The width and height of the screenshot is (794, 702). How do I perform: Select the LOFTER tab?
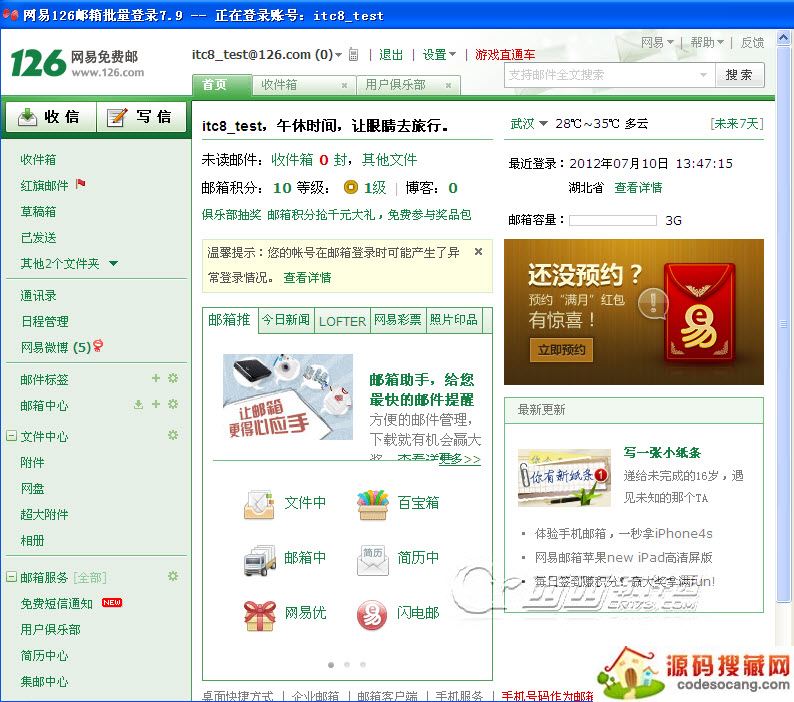point(342,321)
